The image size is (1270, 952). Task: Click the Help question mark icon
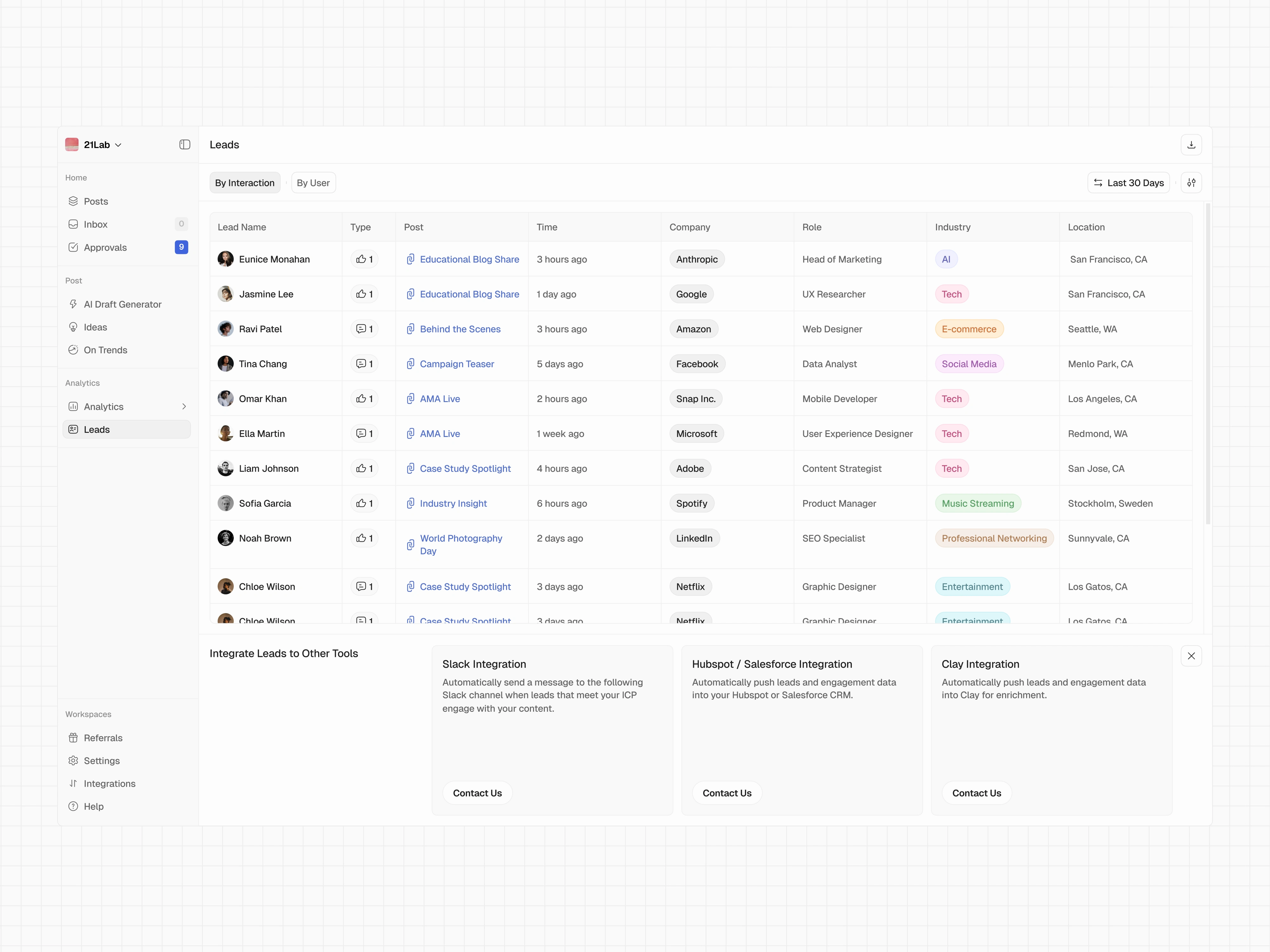73,806
